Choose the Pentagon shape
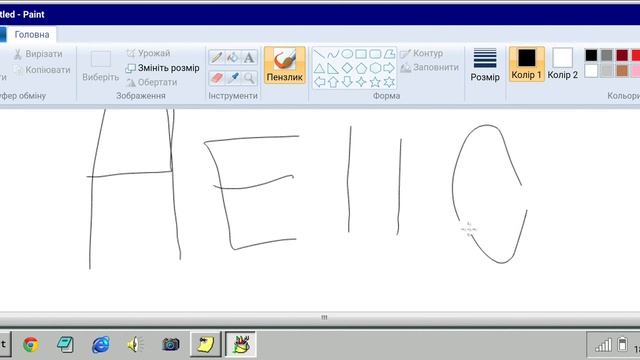 coord(361,68)
